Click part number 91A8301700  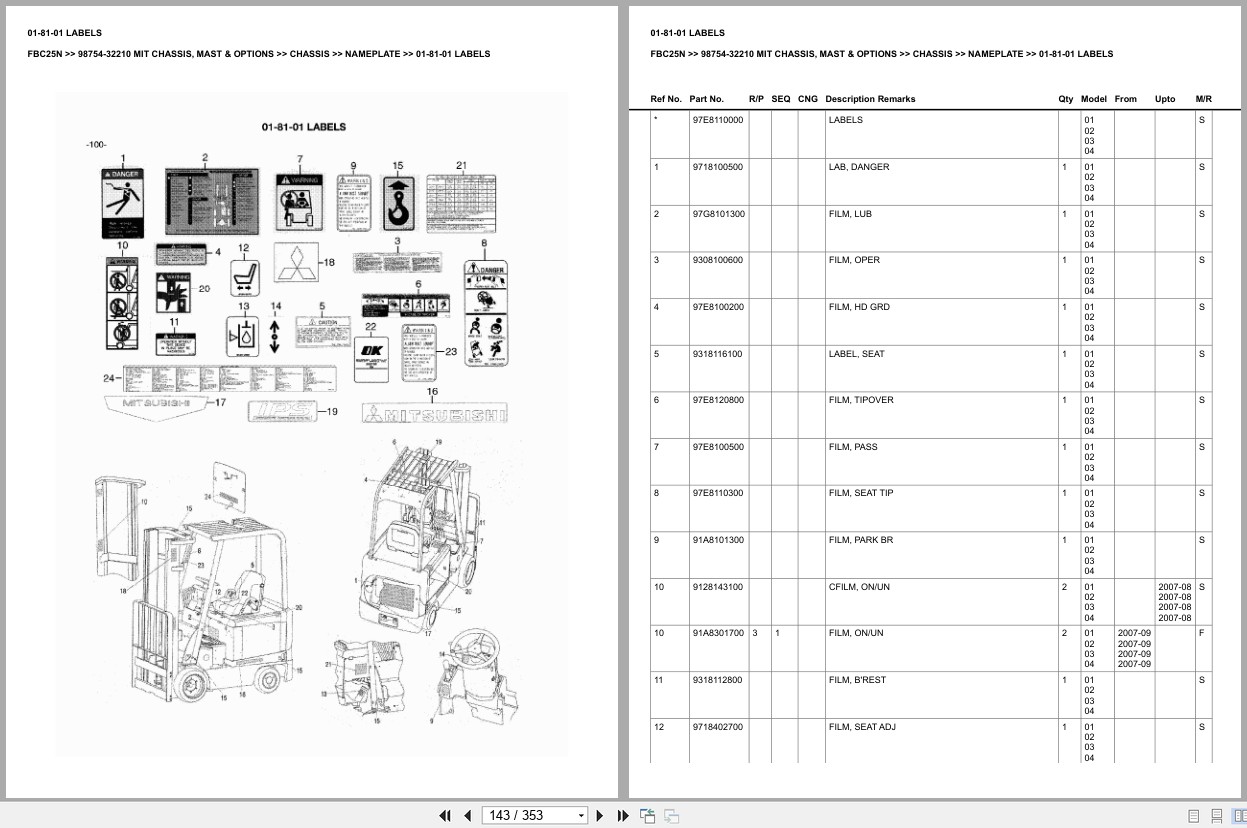[x=717, y=633]
